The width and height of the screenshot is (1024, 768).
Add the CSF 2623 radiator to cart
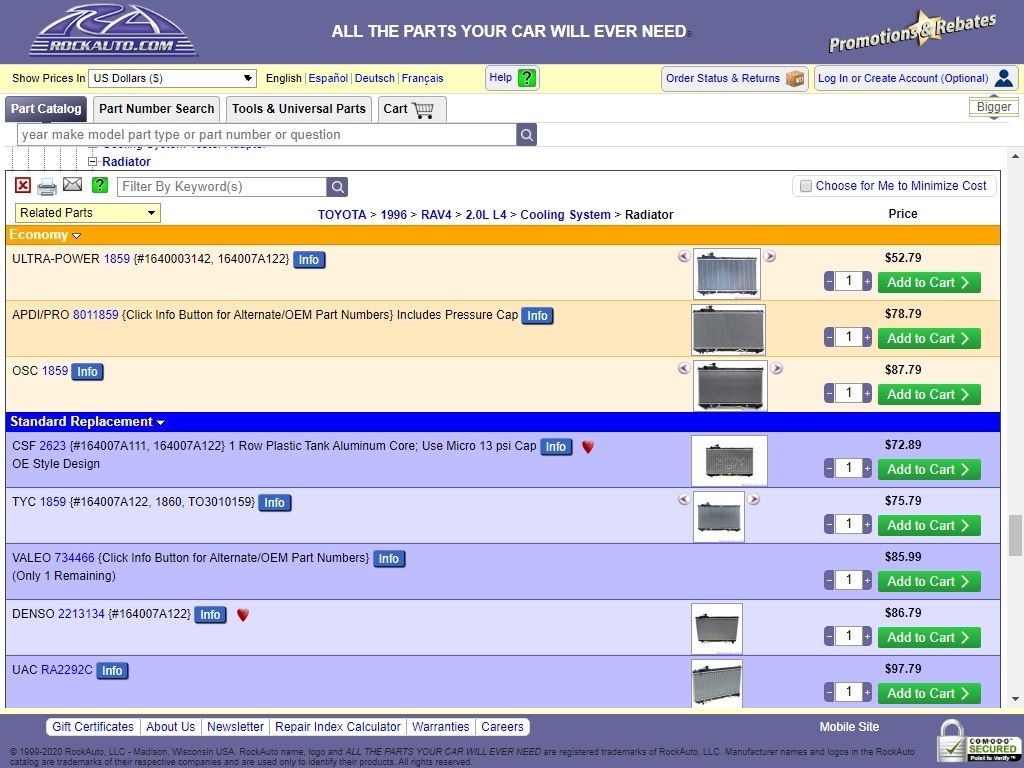coord(929,469)
